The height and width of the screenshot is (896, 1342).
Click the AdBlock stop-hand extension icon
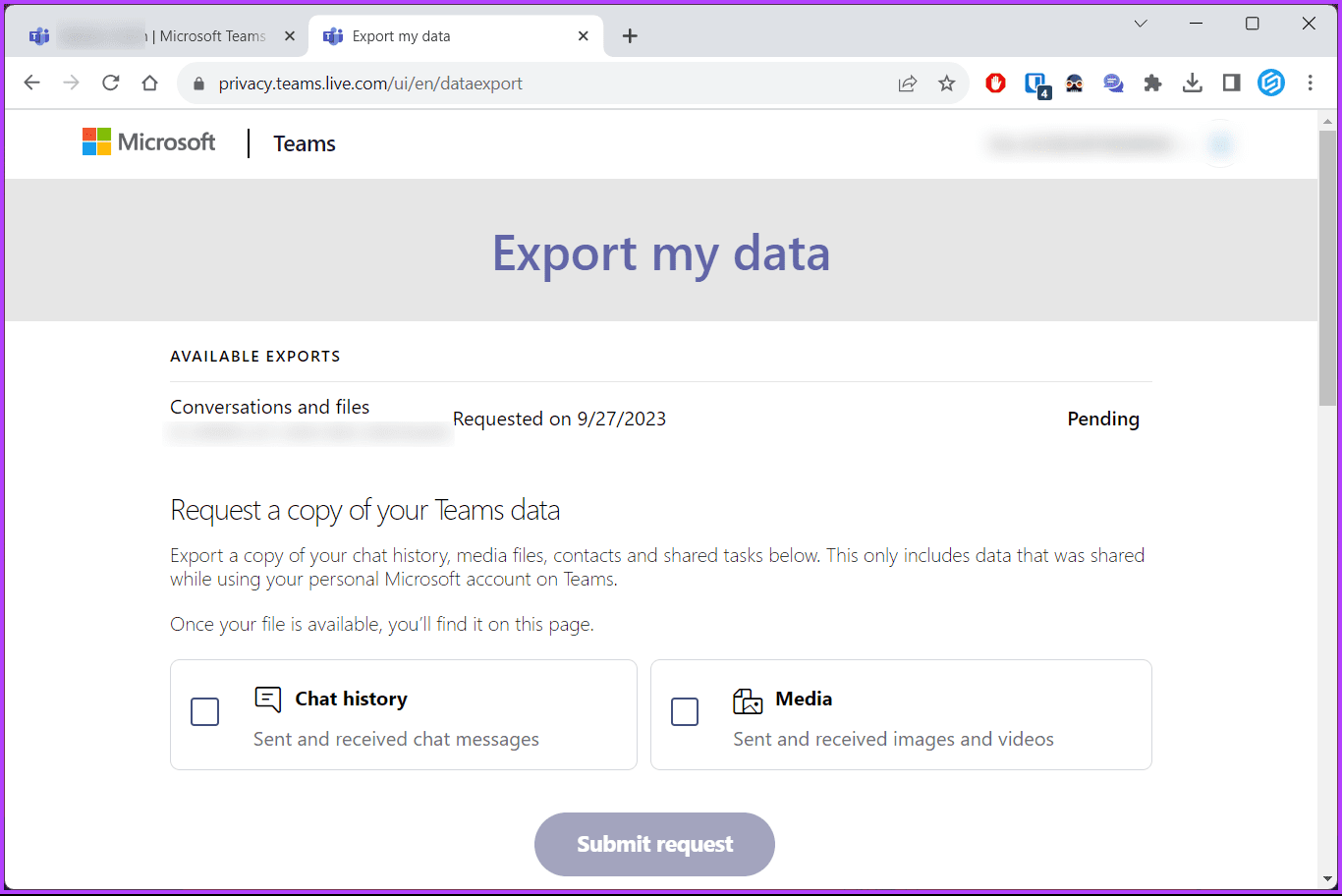tap(995, 83)
